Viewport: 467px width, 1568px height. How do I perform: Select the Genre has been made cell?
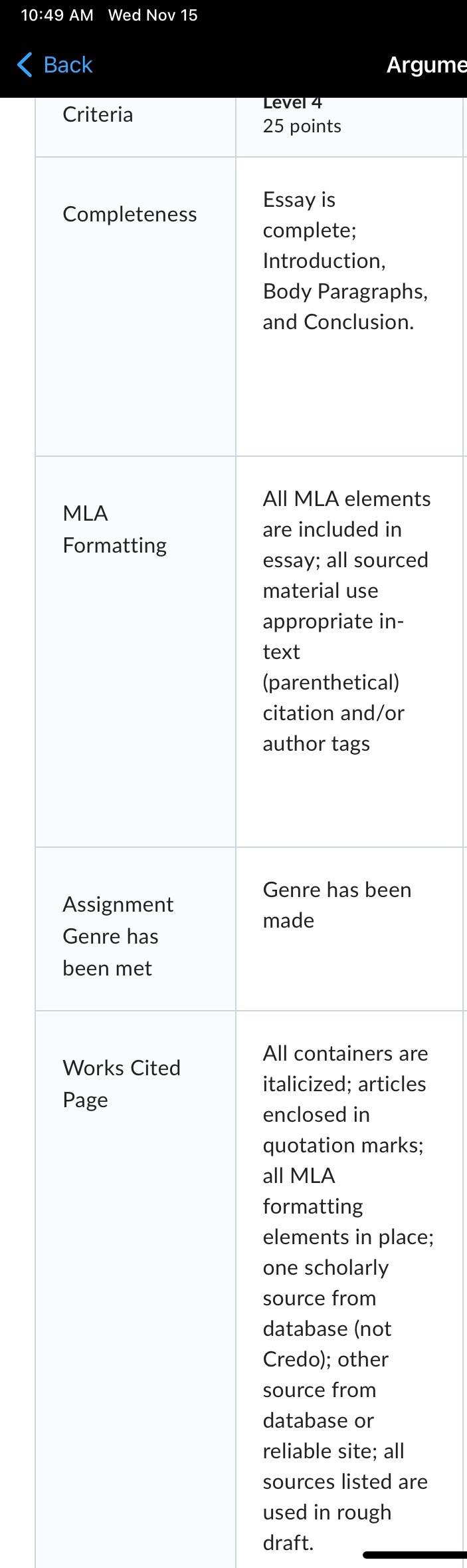[x=349, y=929]
